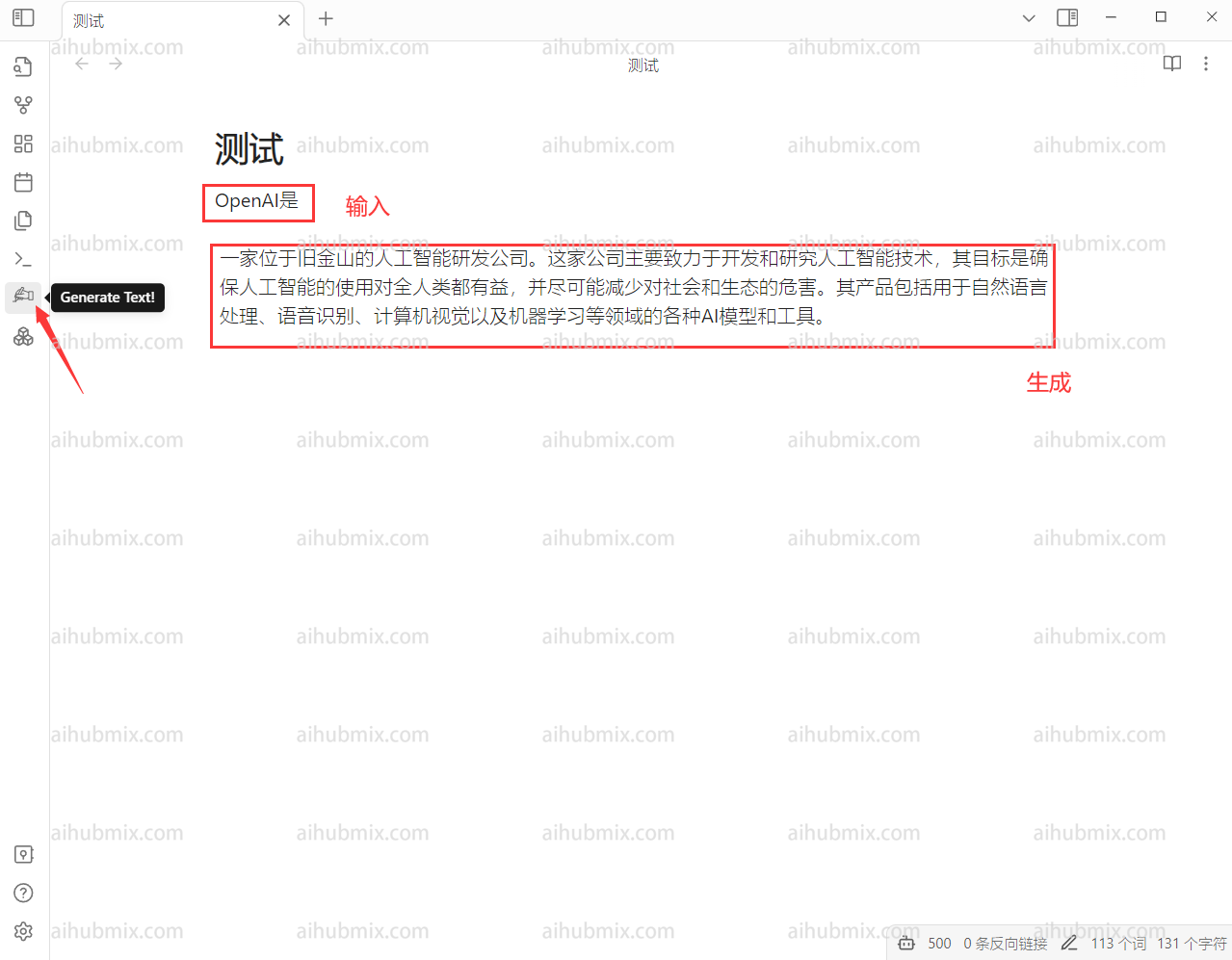
Task: Open the help question mark icon
Action: coord(24,893)
